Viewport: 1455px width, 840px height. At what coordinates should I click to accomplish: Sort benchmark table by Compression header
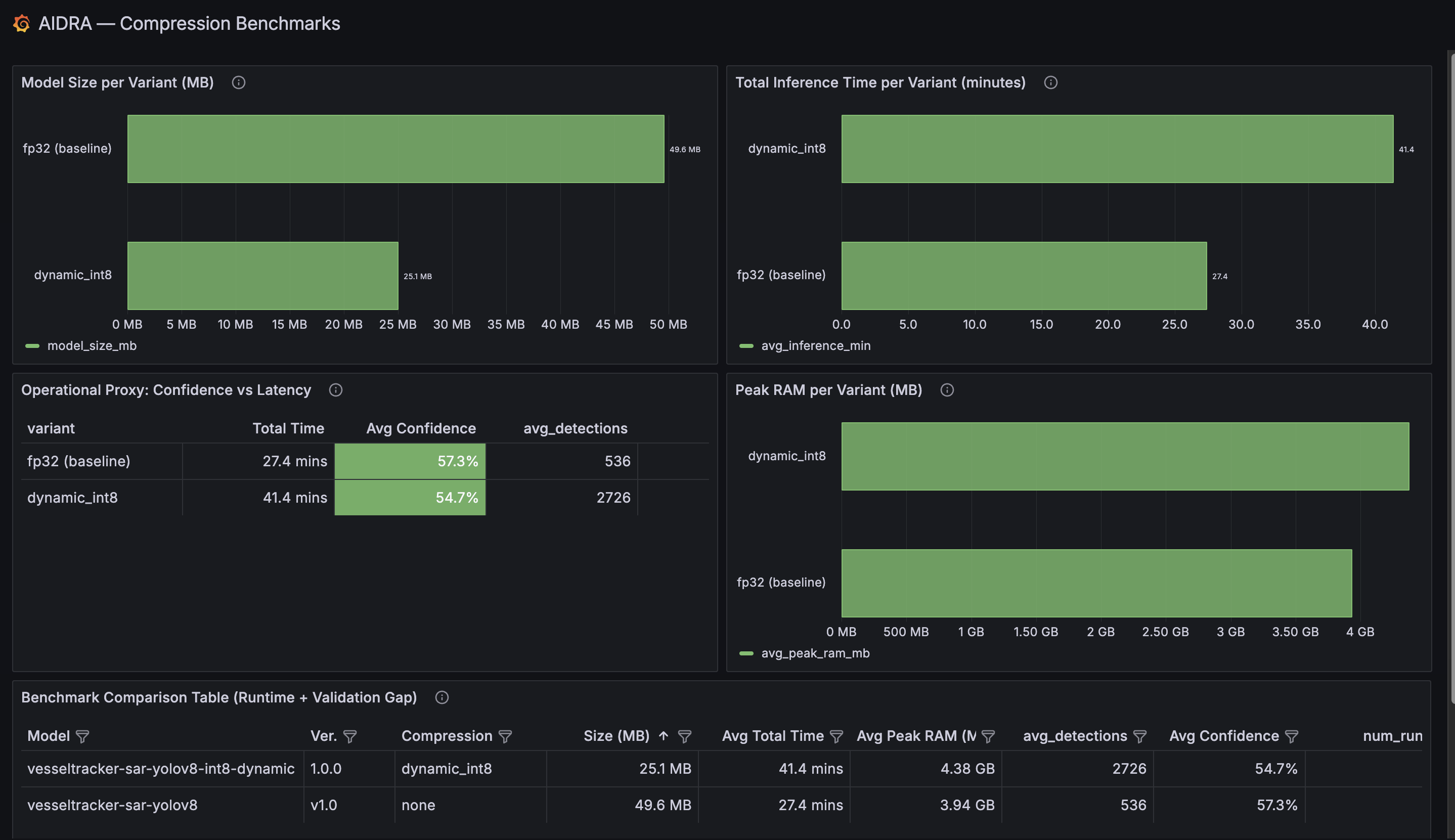447,736
